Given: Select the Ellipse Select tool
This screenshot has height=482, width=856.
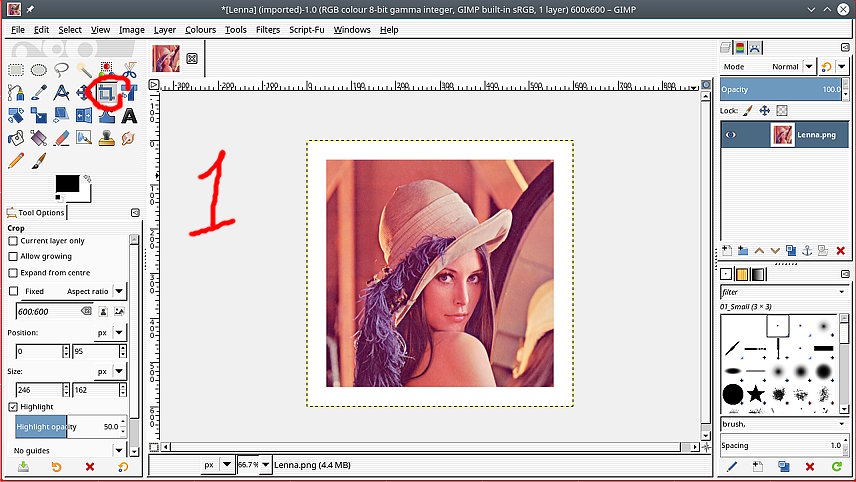Looking at the screenshot, I should 39,70.
